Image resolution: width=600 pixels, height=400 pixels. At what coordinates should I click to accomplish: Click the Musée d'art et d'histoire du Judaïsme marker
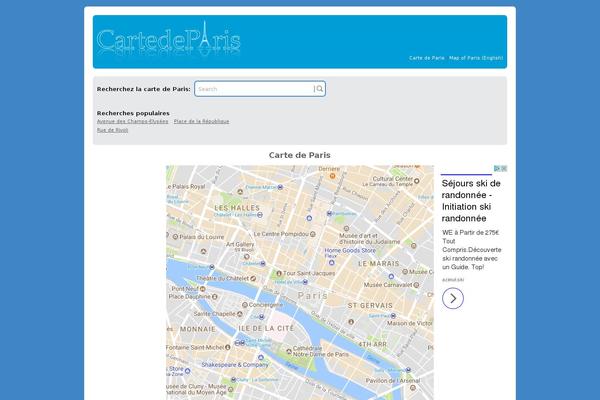[346, 229]
